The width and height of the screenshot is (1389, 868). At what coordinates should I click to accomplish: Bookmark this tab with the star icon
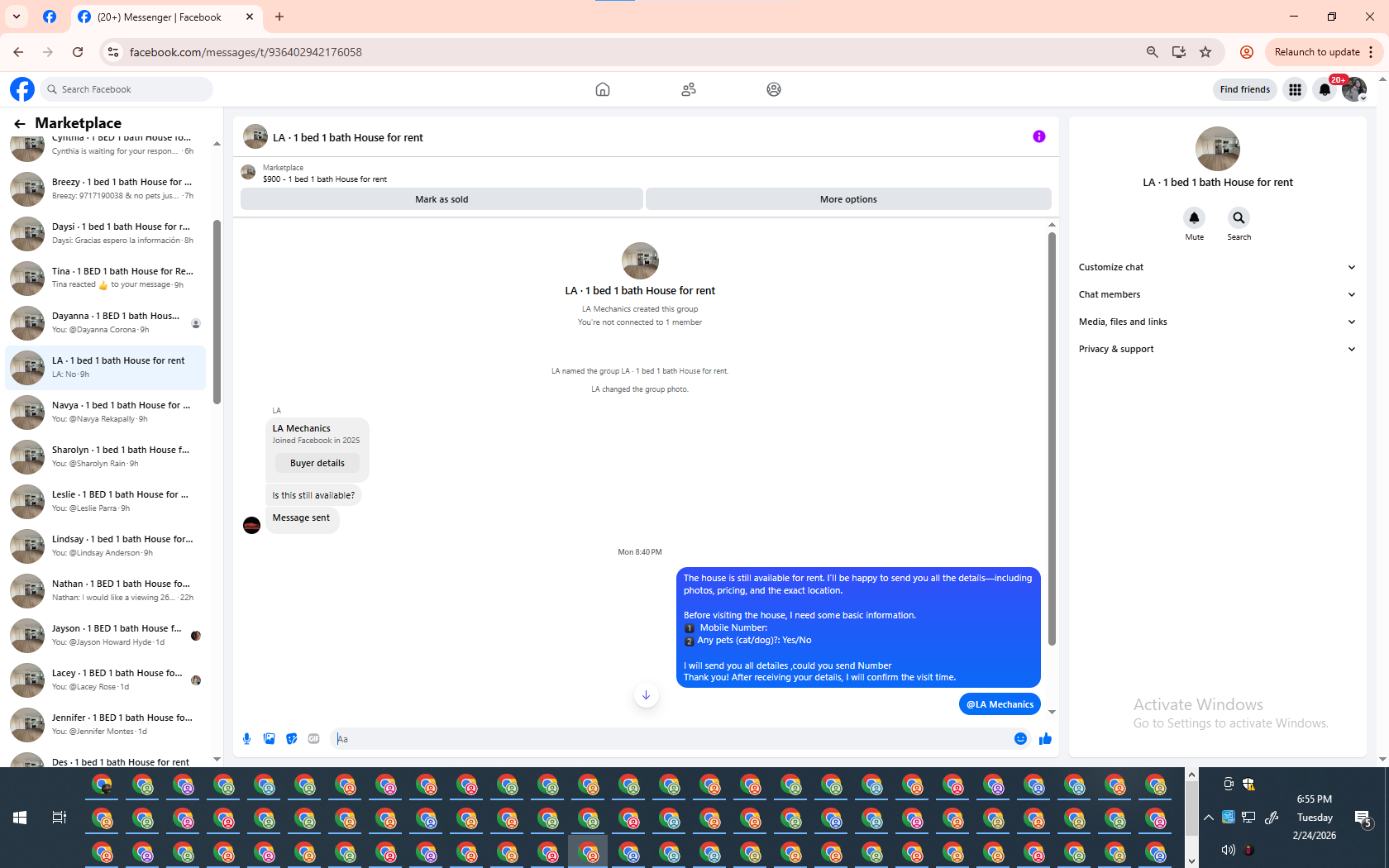[x=1205, y=52]
